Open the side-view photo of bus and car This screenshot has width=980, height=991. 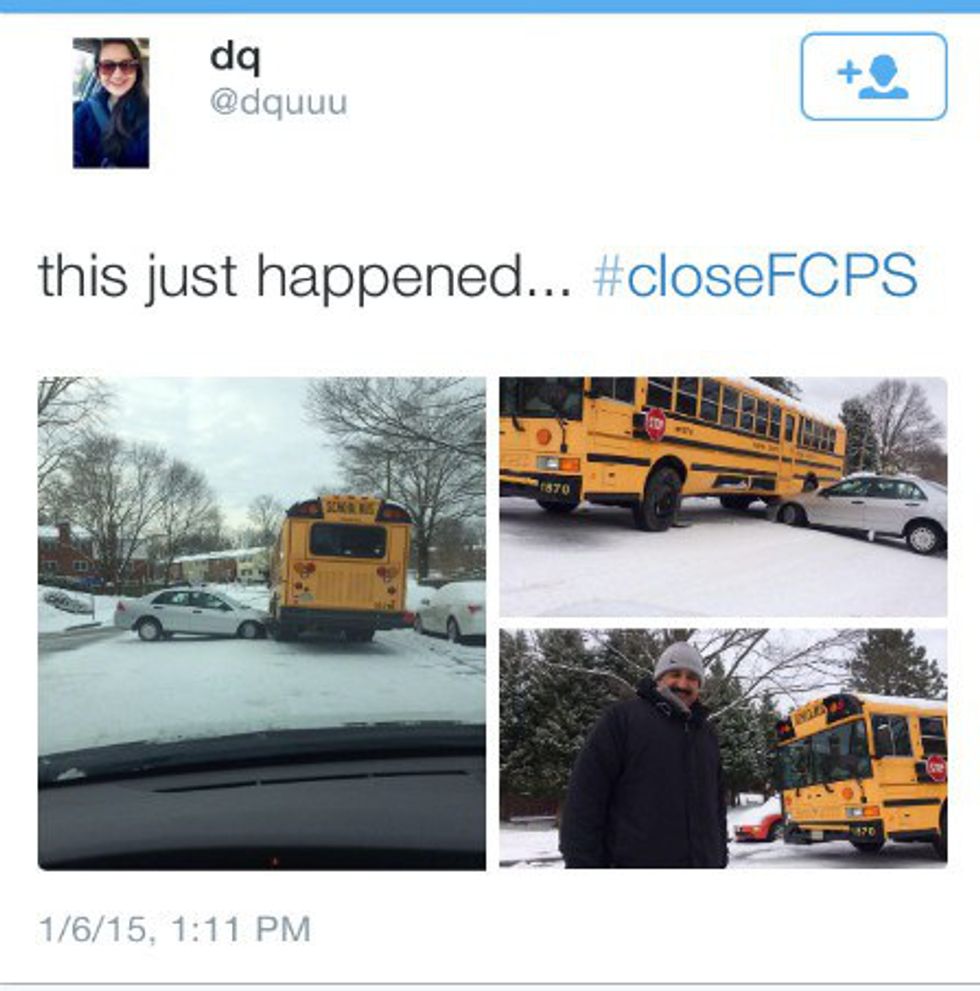[x=723, y=497]
